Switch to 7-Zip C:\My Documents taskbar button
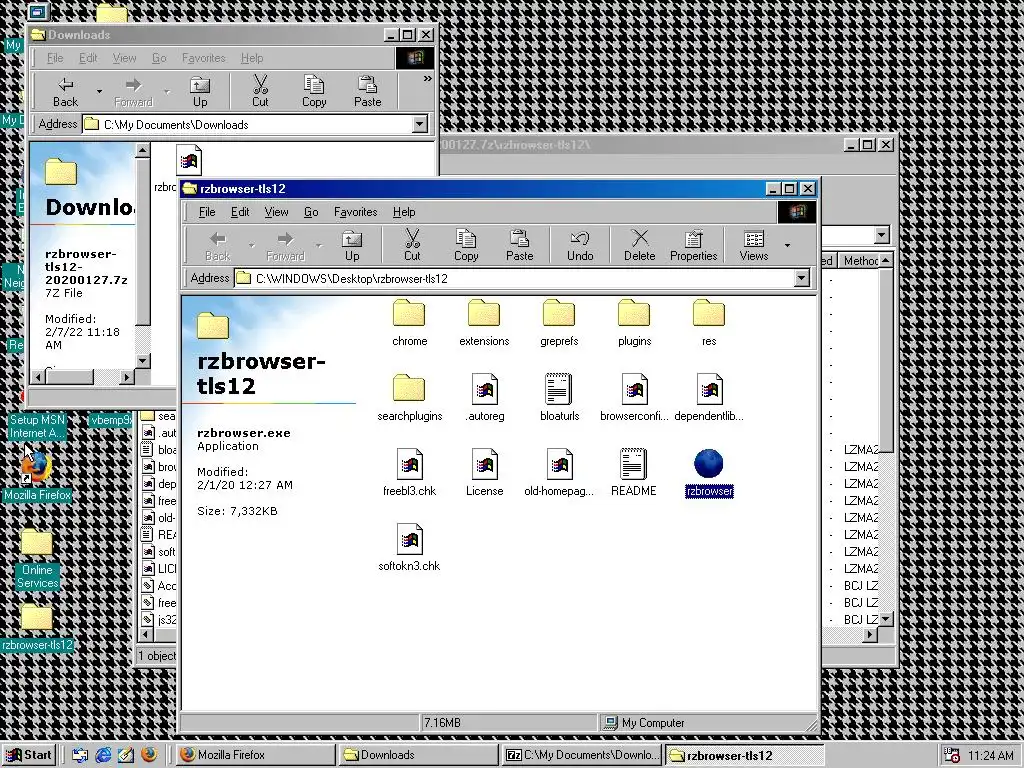1024x768 pixels. [581, 755]
